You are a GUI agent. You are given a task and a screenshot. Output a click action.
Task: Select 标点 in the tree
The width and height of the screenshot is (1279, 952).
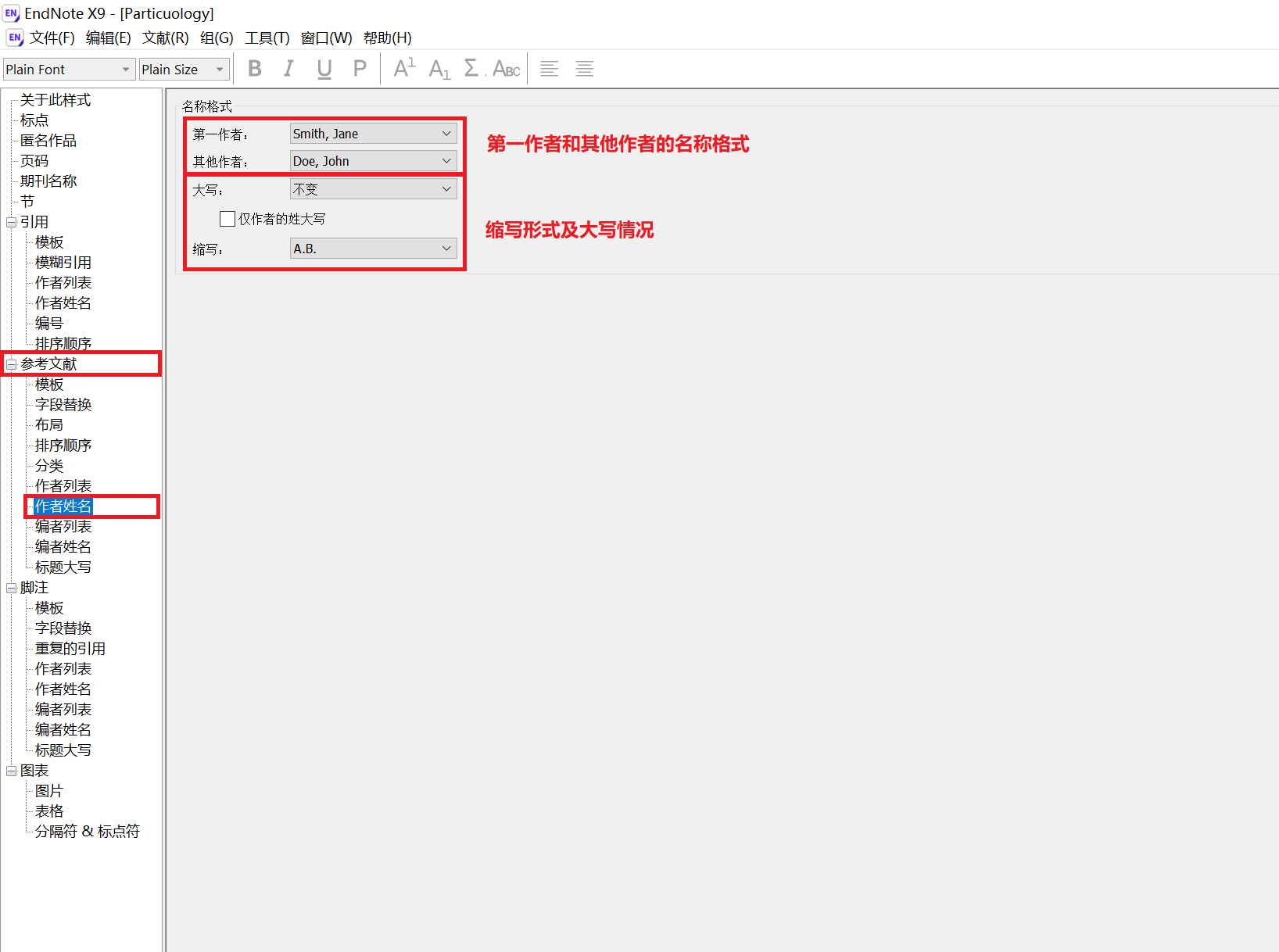(x=34, y=120)
